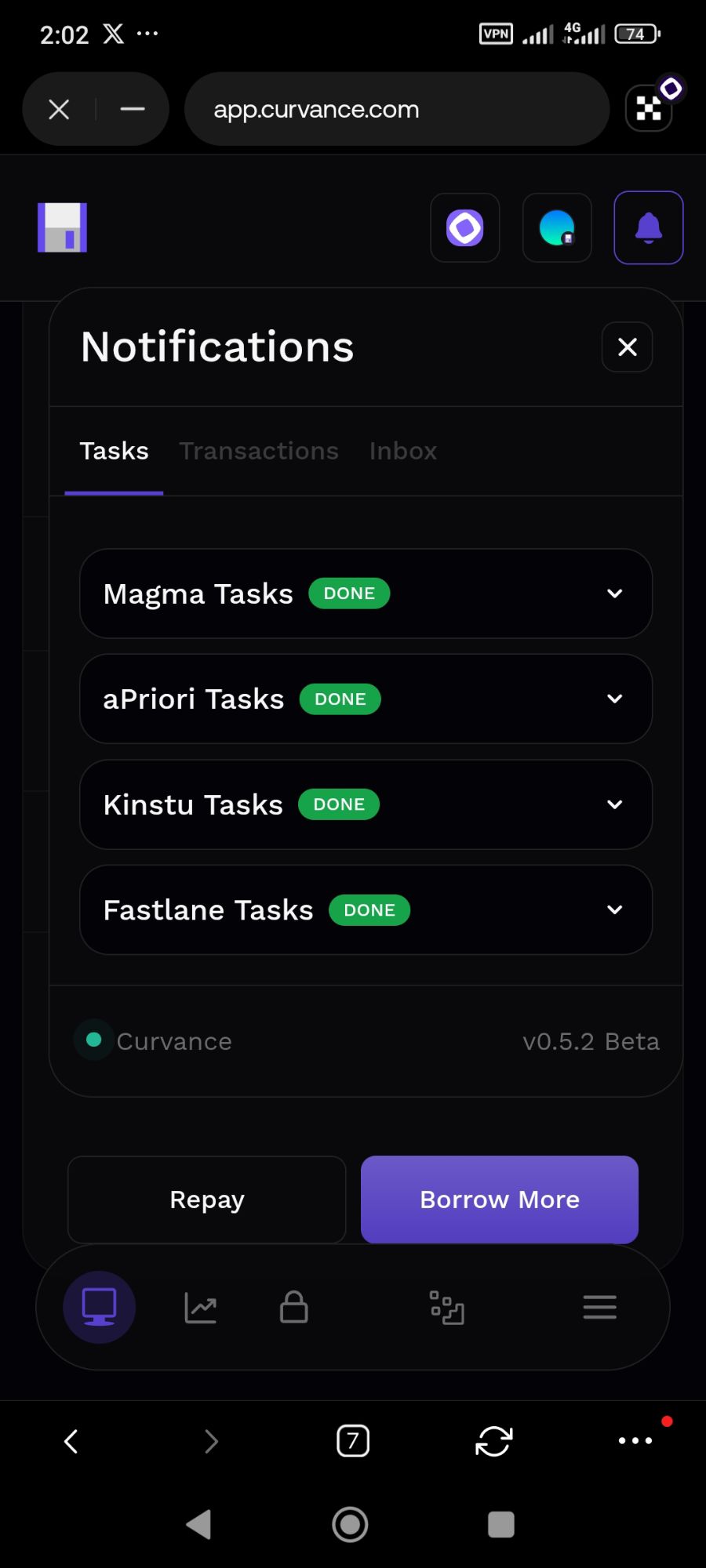Image resolution: width=706 pixels, height=1568 pixels.
Task: Click the blue-green account avatar icon
Action: click(x=557, y=228)
